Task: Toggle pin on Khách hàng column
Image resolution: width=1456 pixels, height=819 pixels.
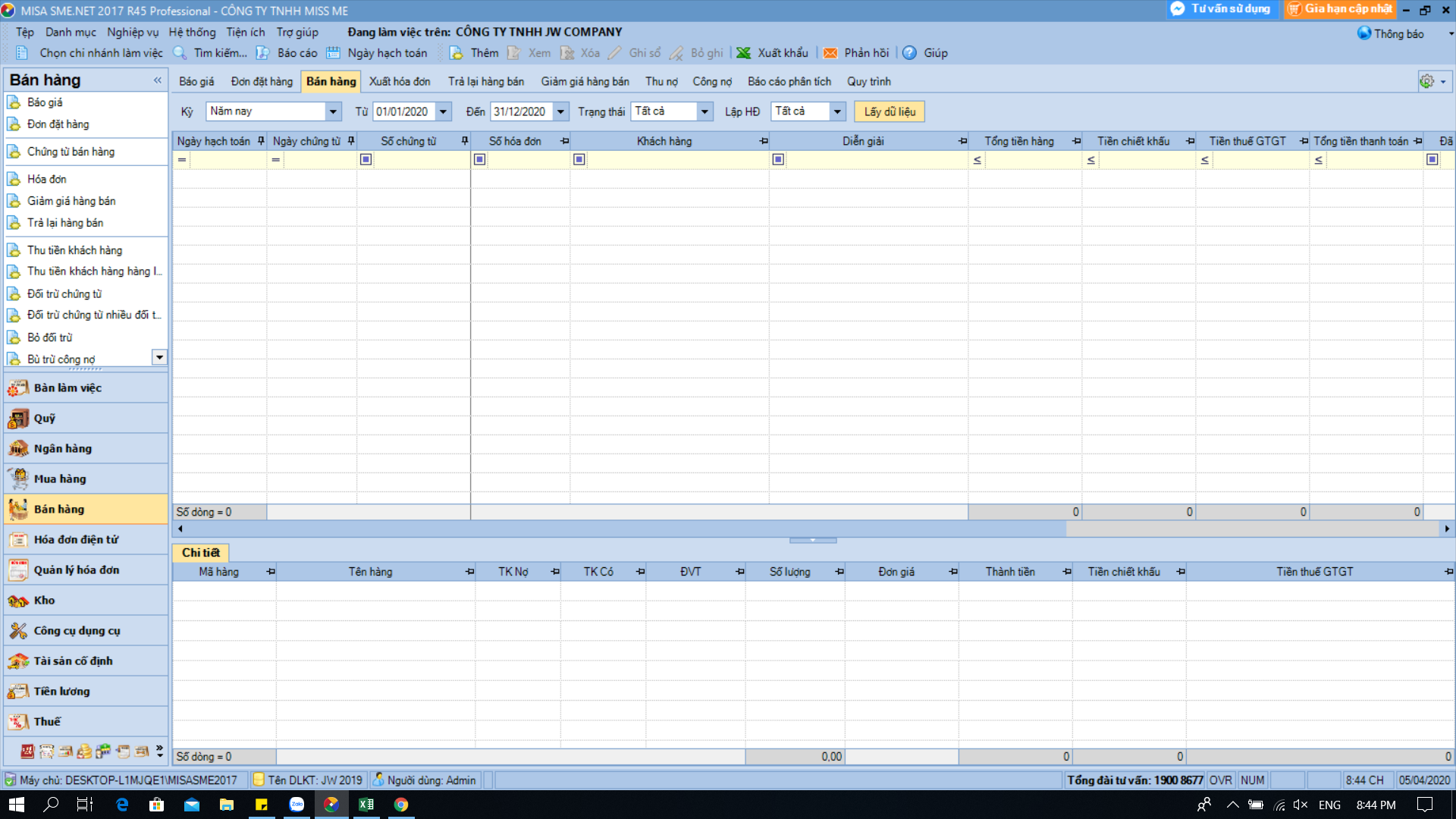Action: 764,141
